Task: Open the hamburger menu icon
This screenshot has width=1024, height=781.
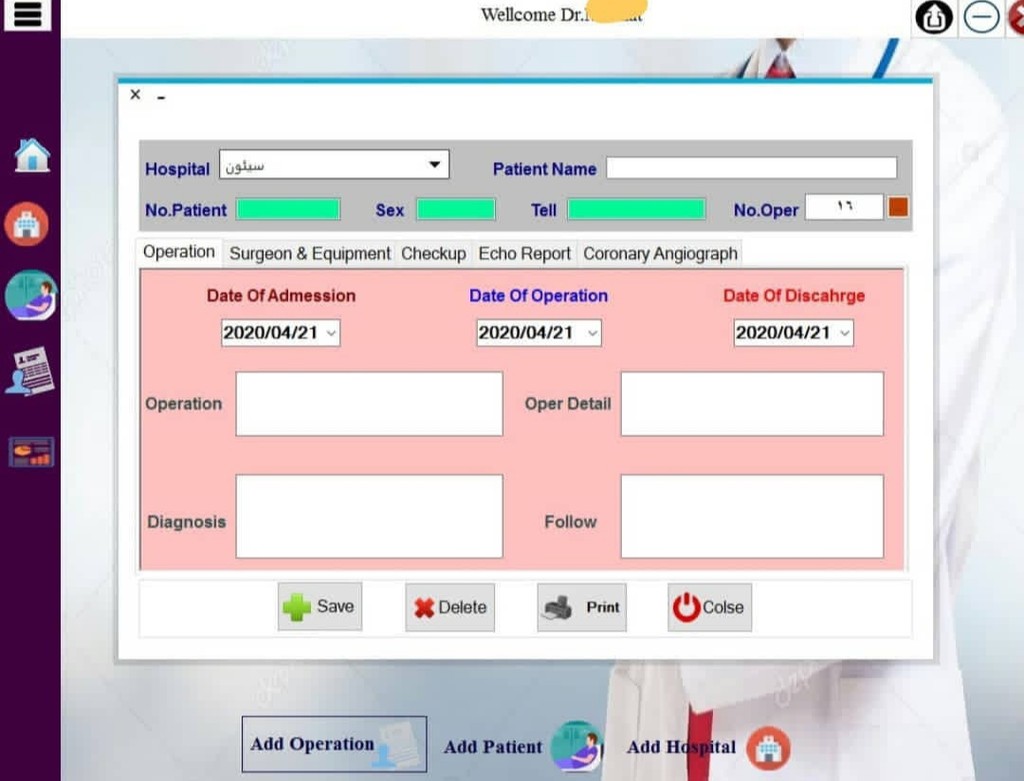Action: (27, 14)
